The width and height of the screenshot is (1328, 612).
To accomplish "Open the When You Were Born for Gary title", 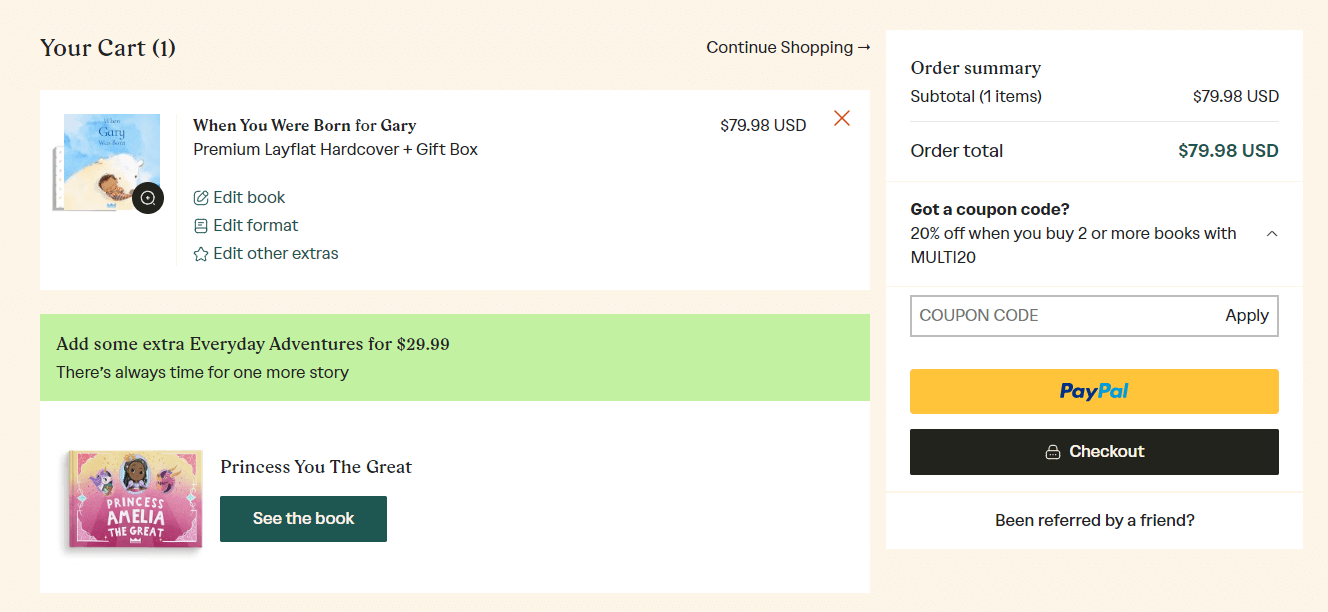I will [x=304, y=125].
